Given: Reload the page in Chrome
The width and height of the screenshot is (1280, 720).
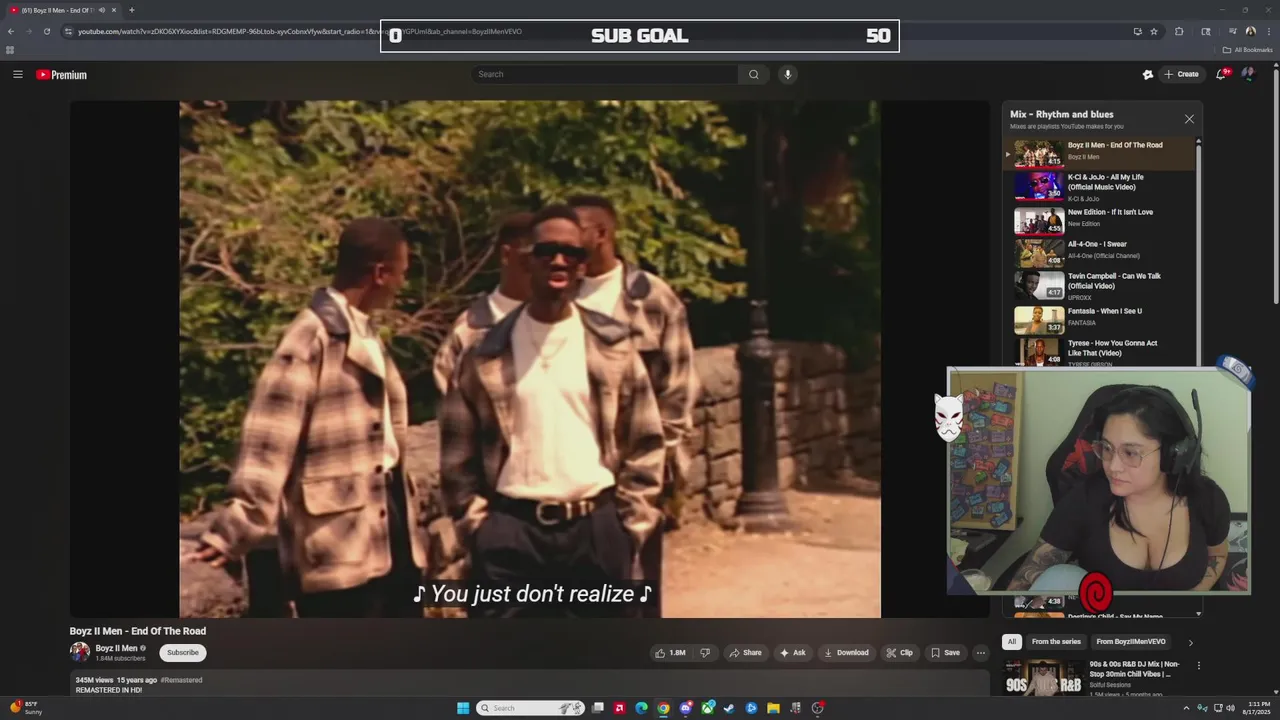Looking at the screenshot, I should pos(47,31).
